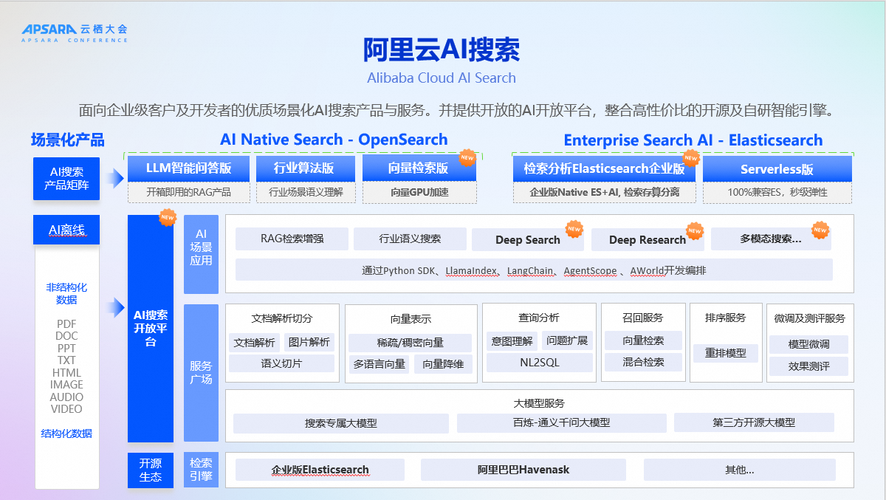Click the Deep Search item
Image resolution: width=886 pixels, height=500 pixels.
pyautogui.click(x=527, y=240)
